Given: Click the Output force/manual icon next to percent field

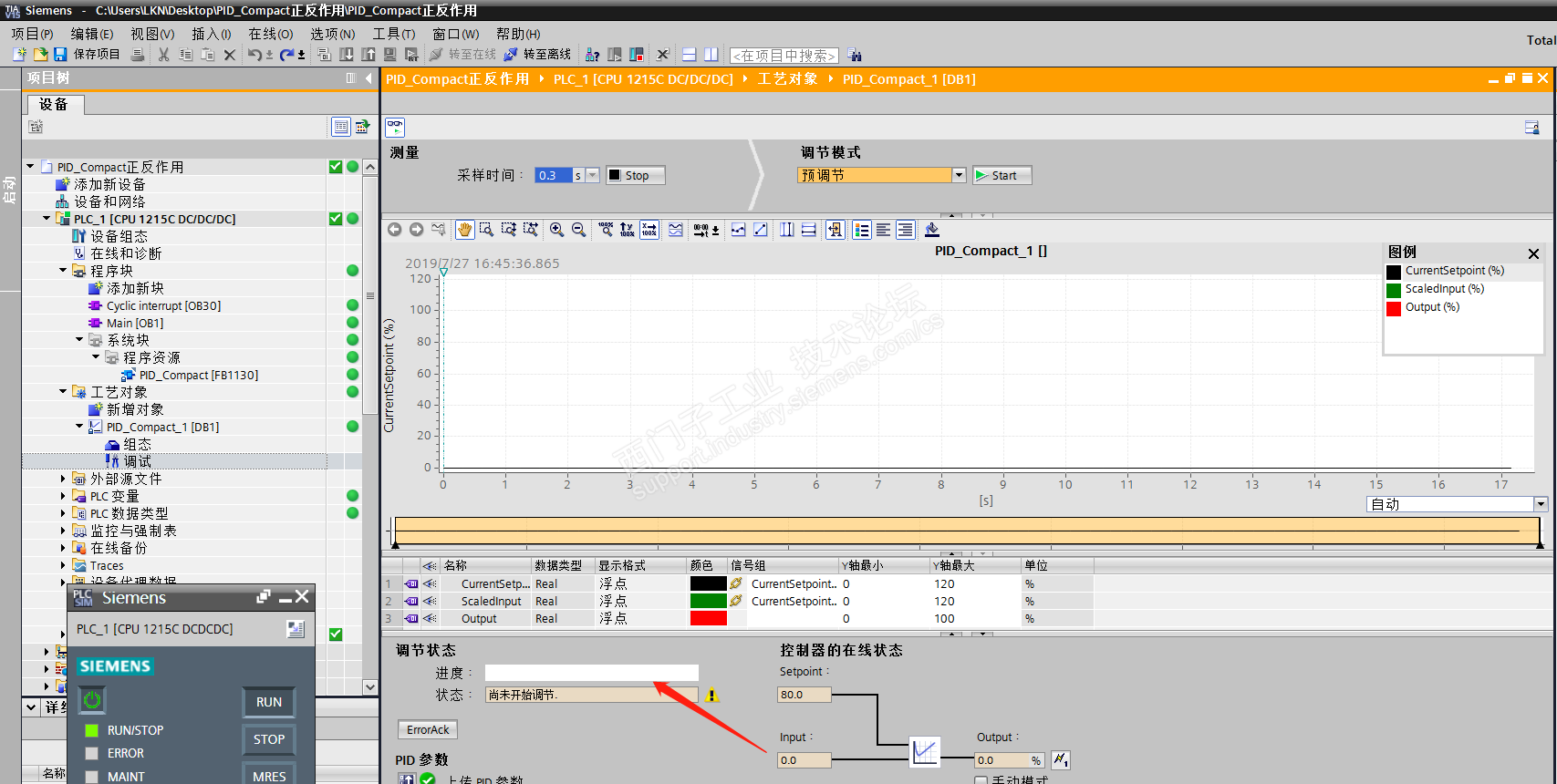Looking at the screenshot, I should pyautogui.click(x=1061, y=759).
